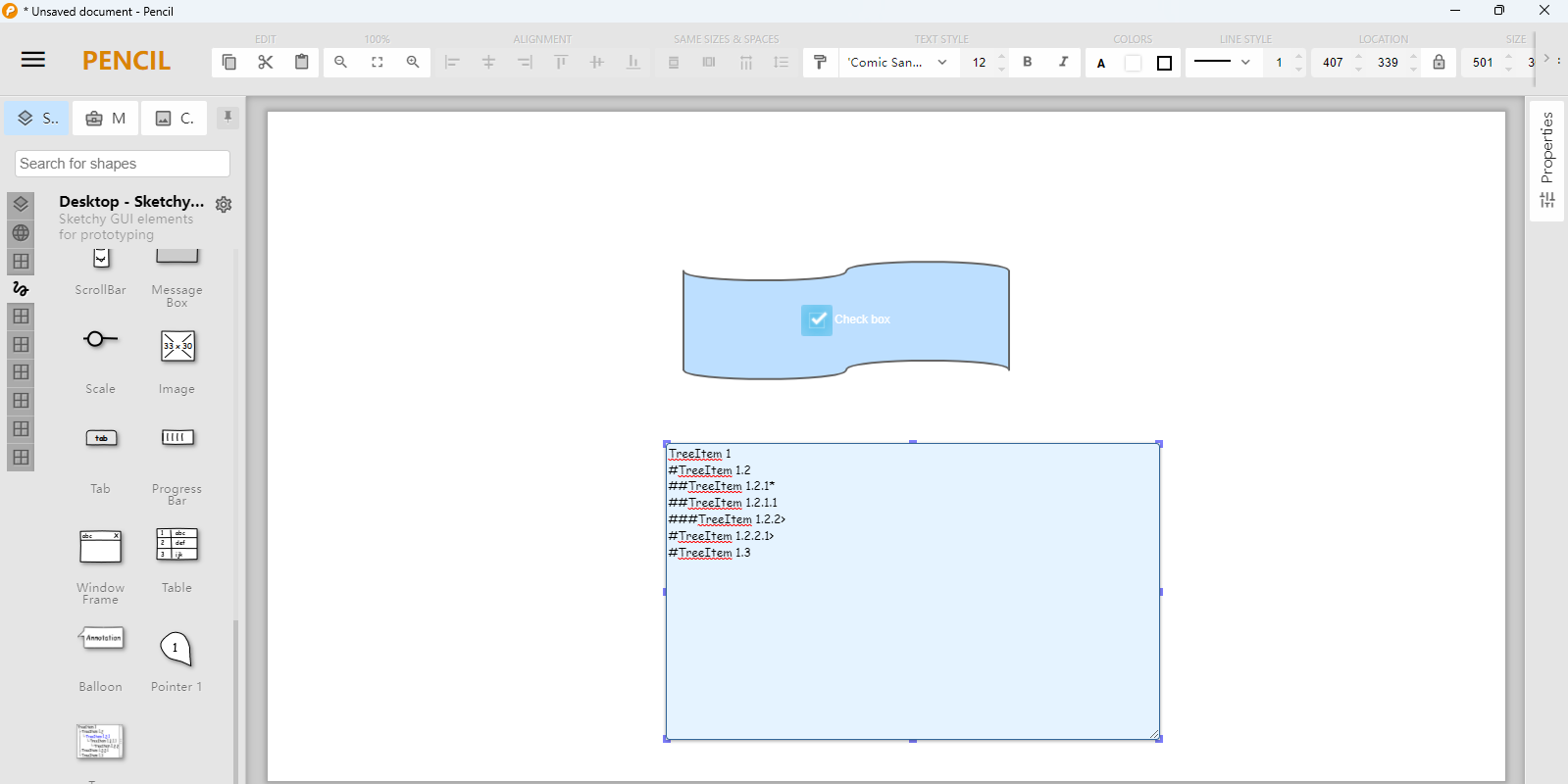Open the Comic Sans font family dropdown
This screenshot has width=1568, height=784.
897,62
